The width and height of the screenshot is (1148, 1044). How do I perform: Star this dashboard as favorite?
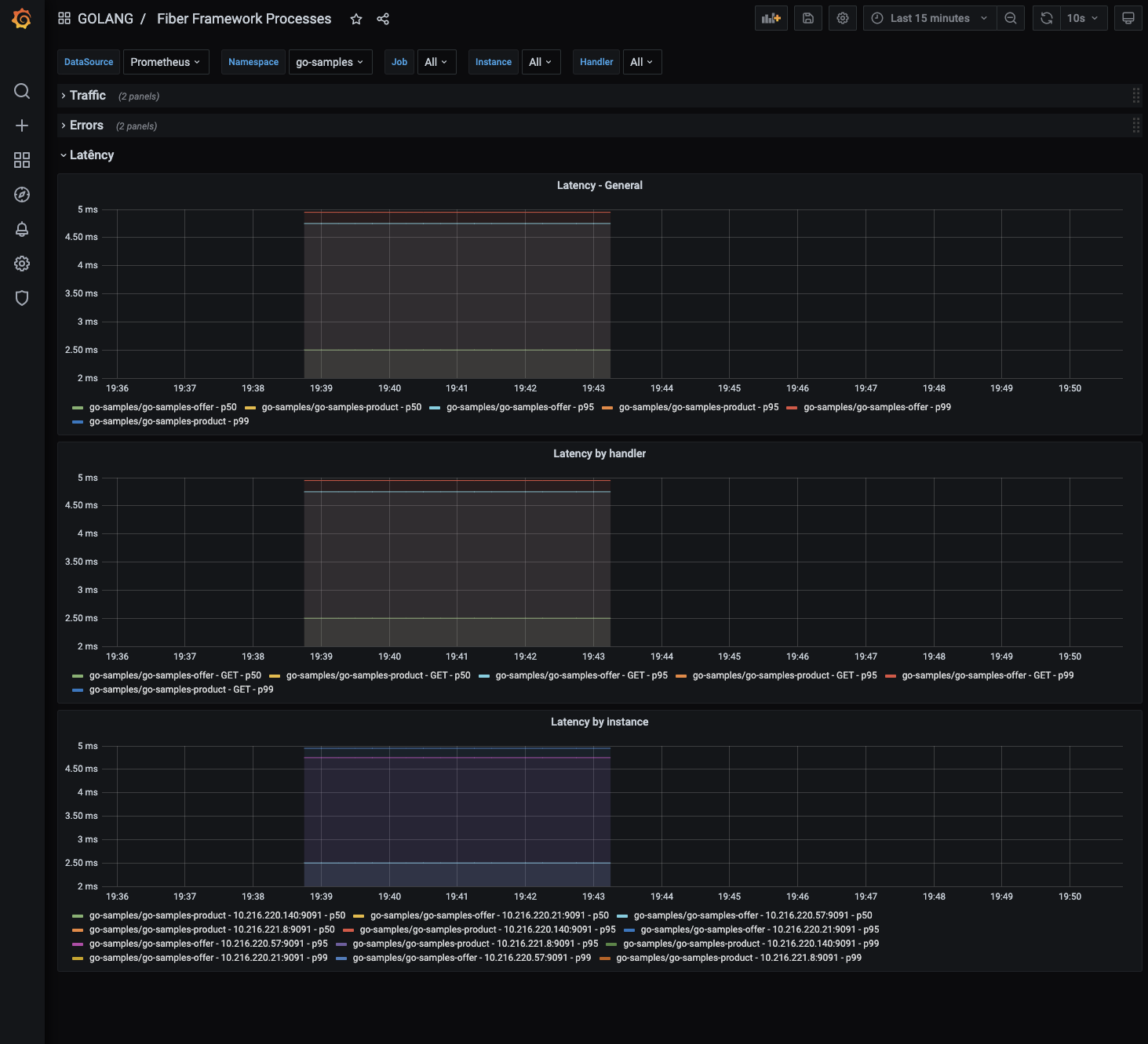356,19
